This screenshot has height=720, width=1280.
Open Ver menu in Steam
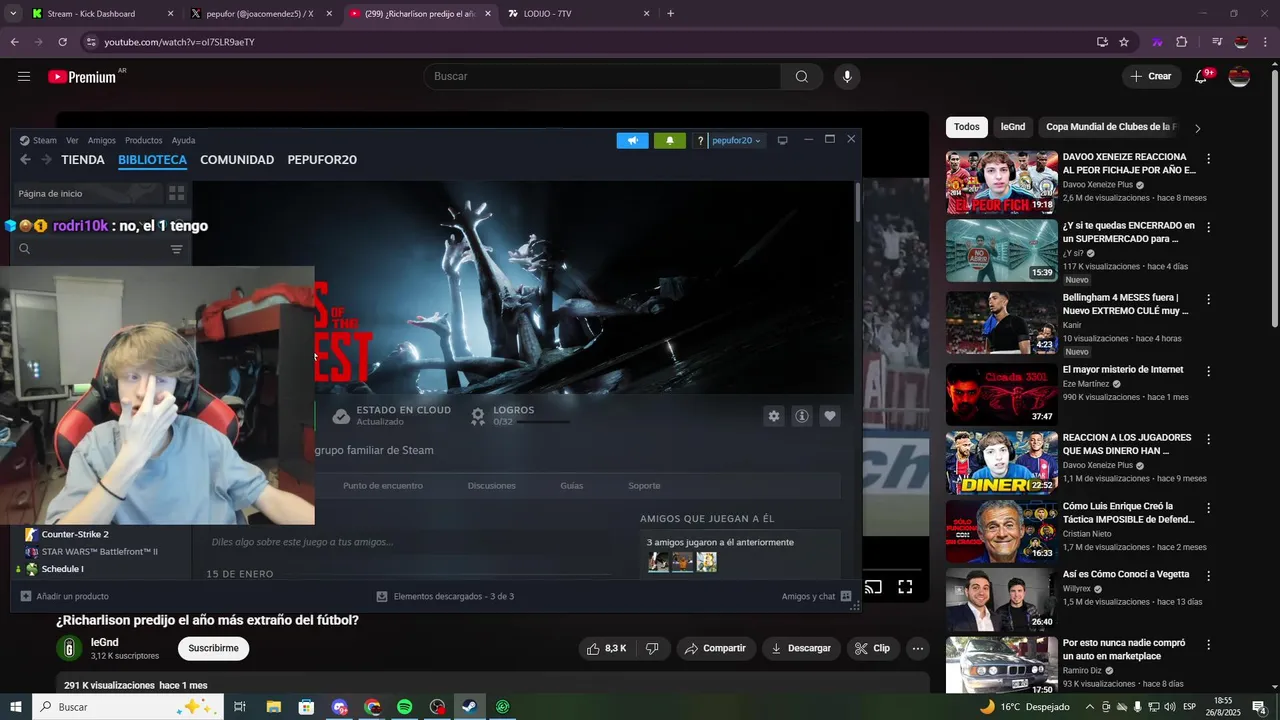(x=72, y=141)
